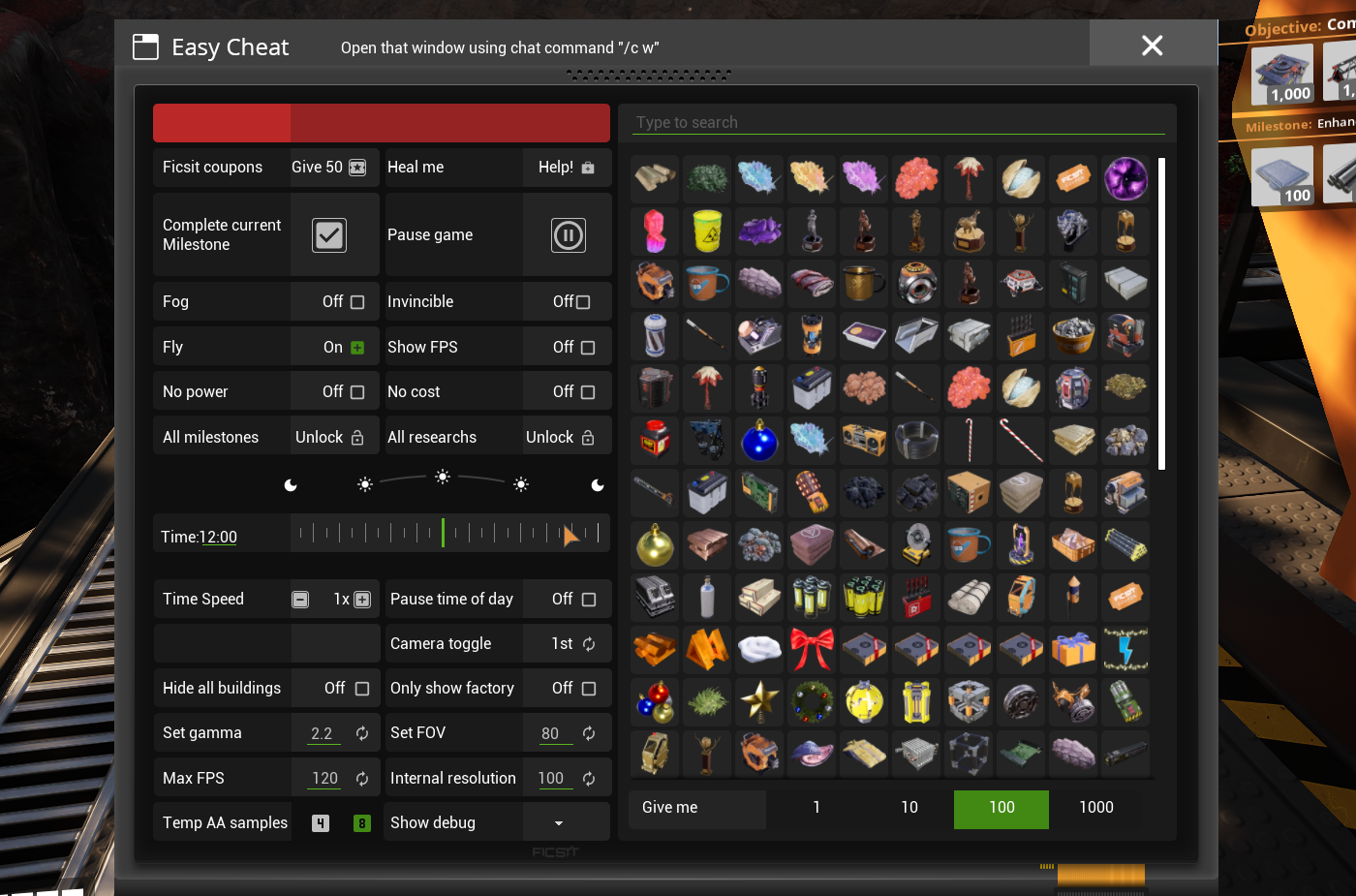Choose the yellow sphere item
1356x896 pixels.
coord(865,701)
